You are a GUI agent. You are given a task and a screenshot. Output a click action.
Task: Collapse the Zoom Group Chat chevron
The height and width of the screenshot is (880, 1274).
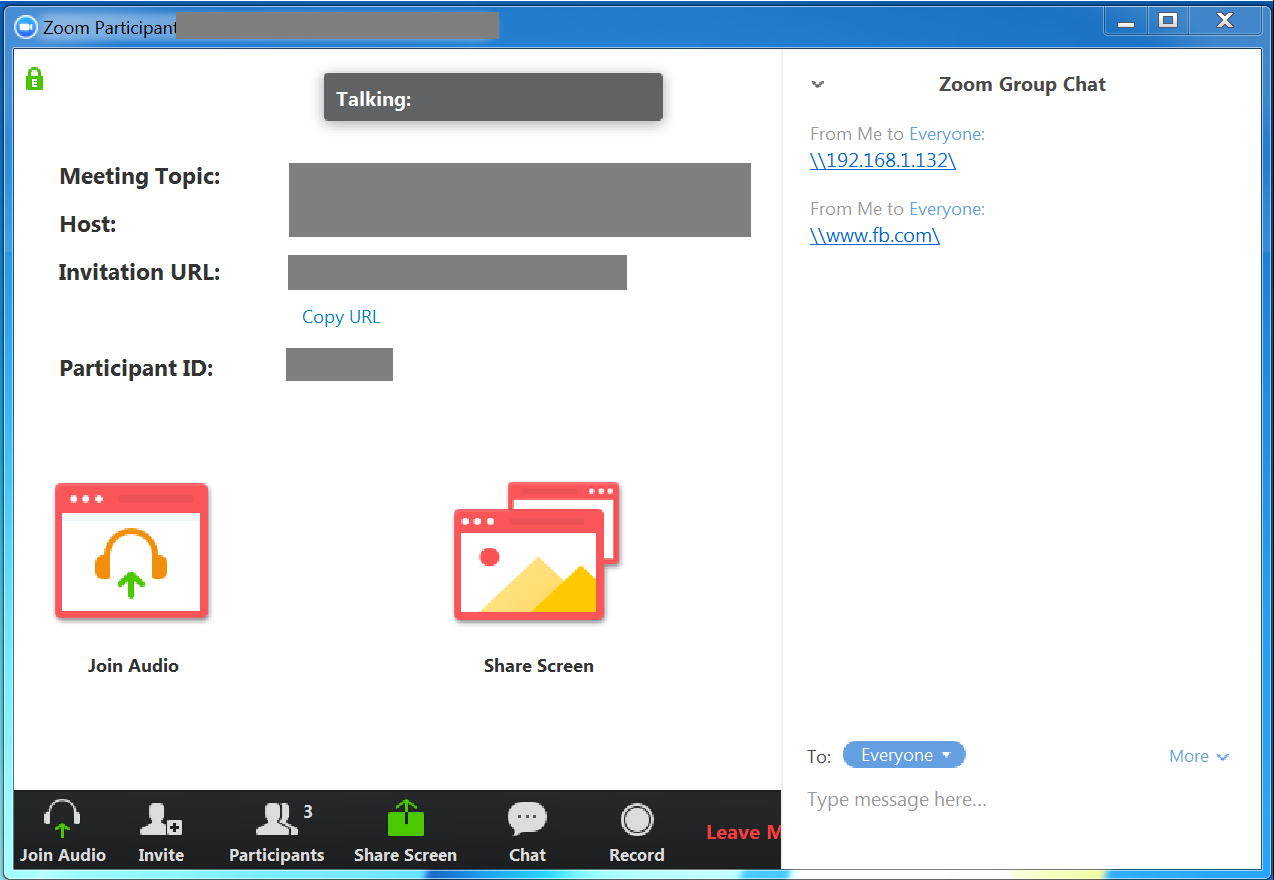818,85
